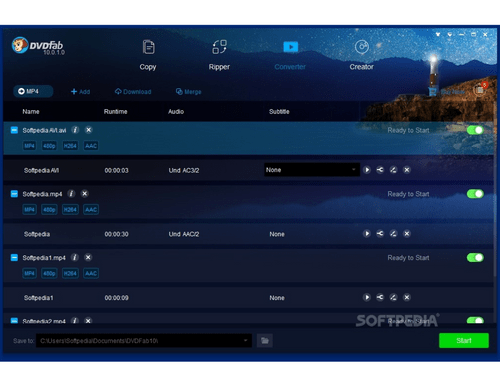The width and height of the screenshot is (500, 375).
Task: Show info for Softpedia1.mp4
Action: (75, 257)
